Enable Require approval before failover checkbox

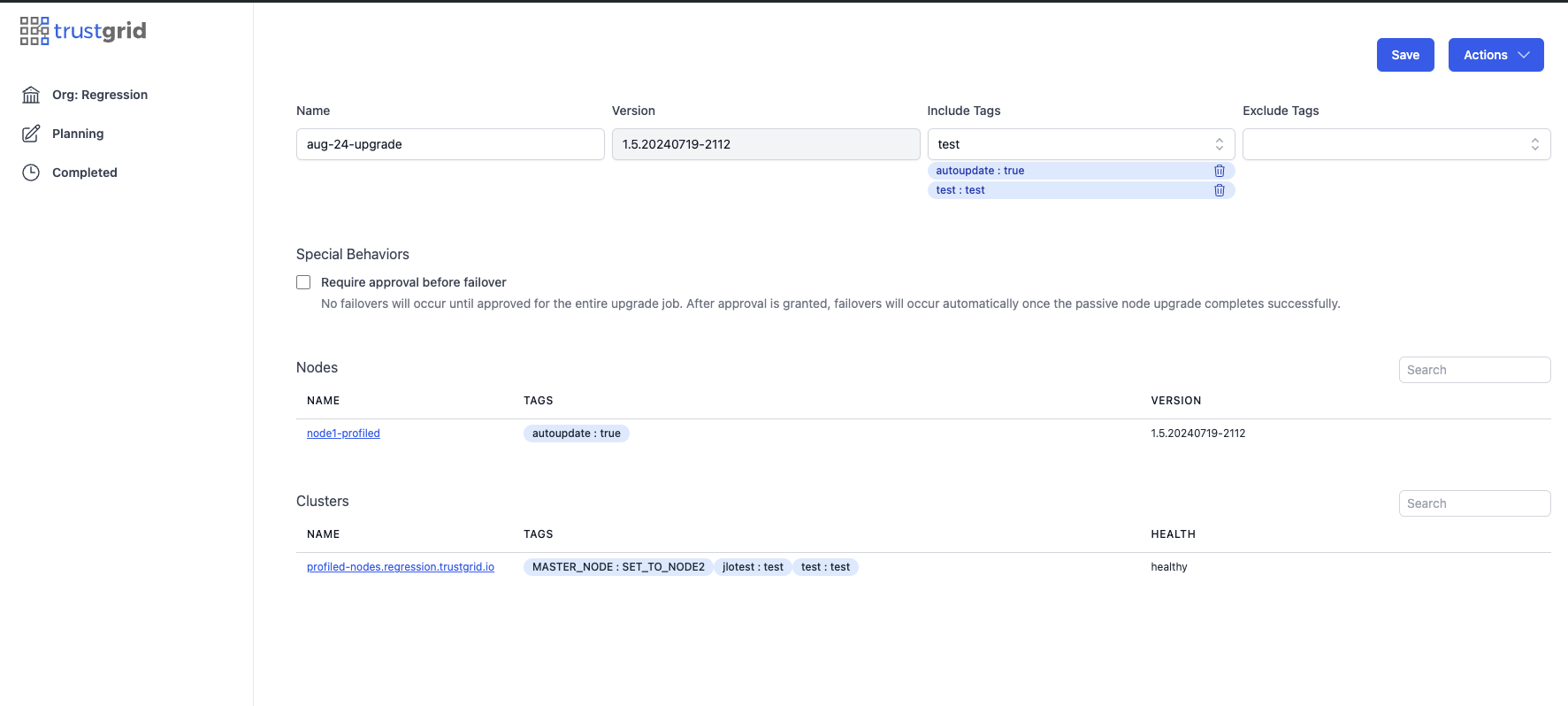303,282
